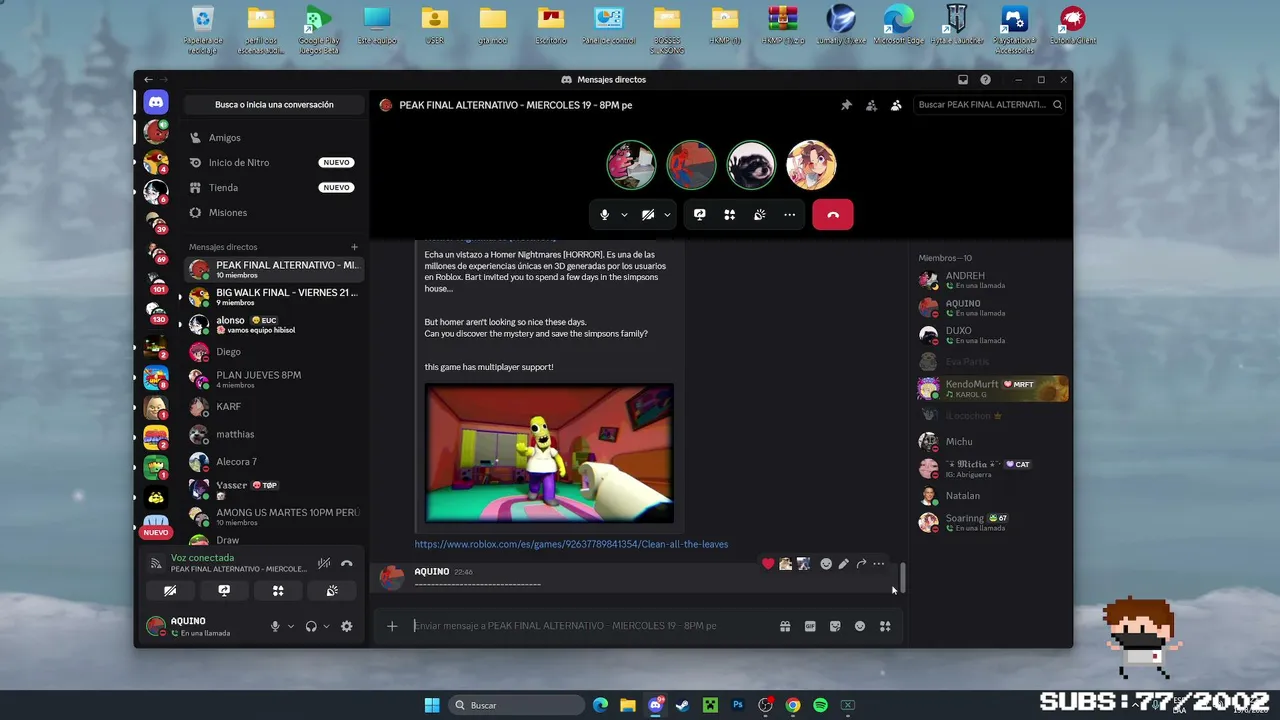Open direct message with Alecora 7
Screen dimensions: 1280x720
pos(273,462)
